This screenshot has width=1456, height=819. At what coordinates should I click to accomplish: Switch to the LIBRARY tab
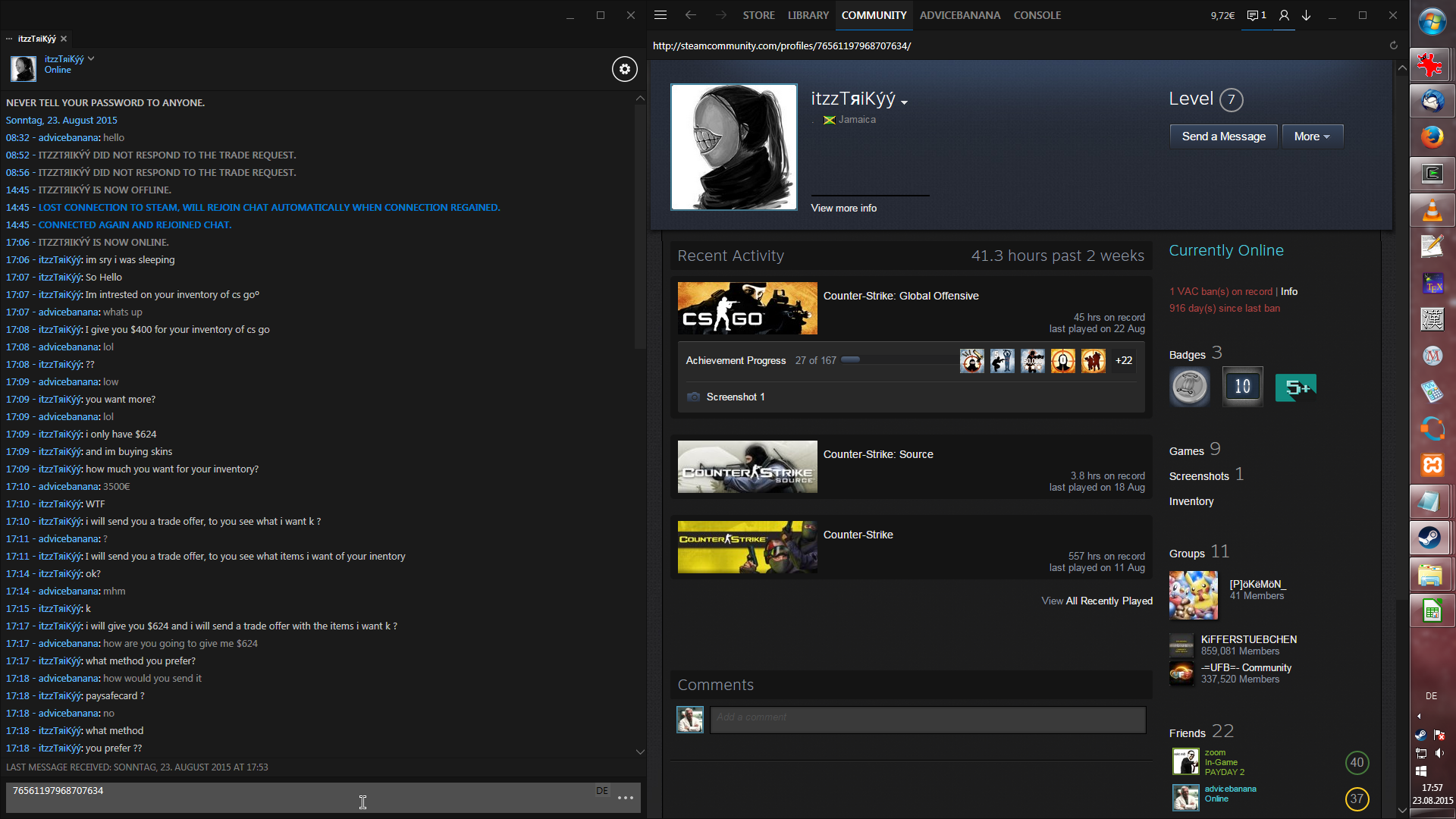[808, 15]
